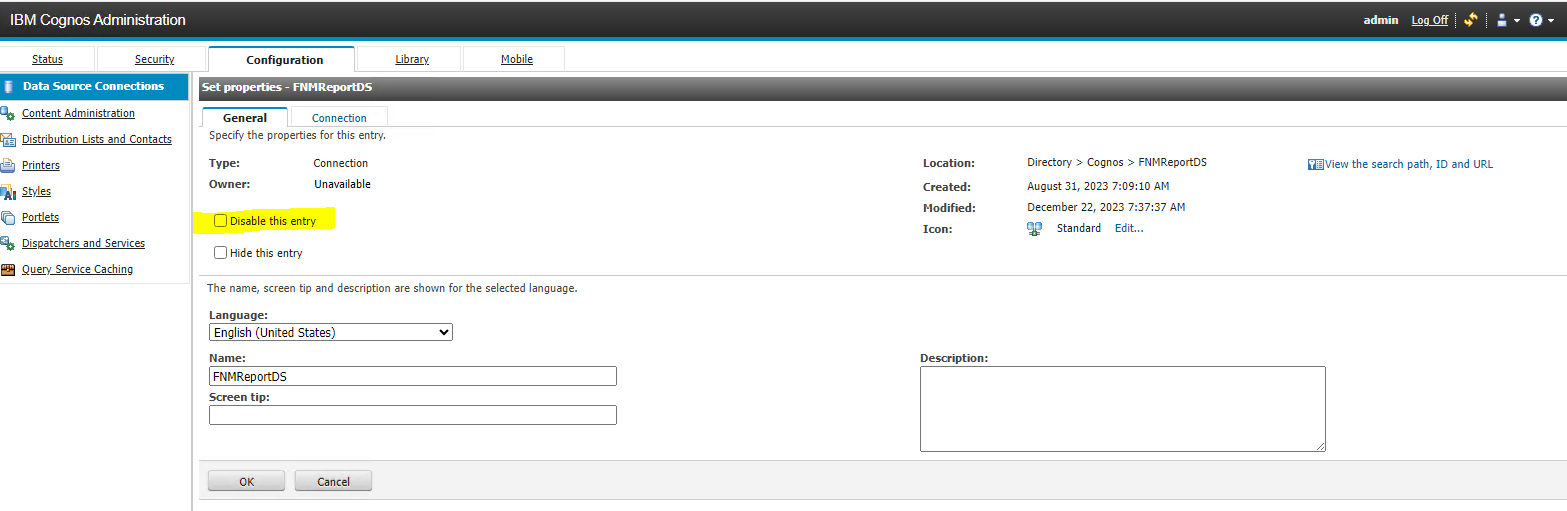Click the Edit... icon link
The height and width of the screenshot is (511, 1567).
[x=1129, y=228]
